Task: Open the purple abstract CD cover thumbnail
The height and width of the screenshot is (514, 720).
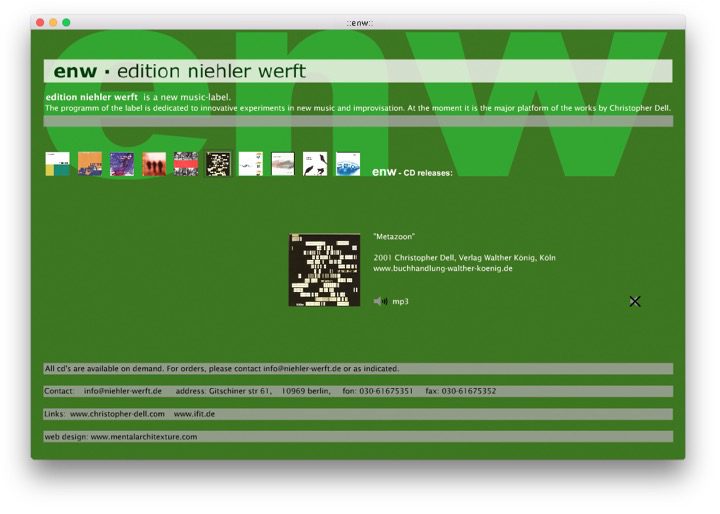Action: pos(122,164)
